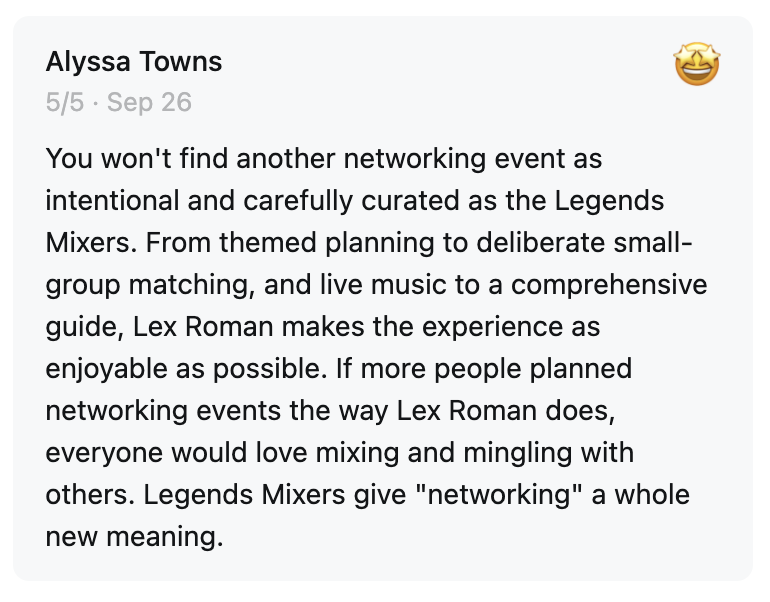770x602 pixels.
Task: Click the 5/5 rating text
Action: pyautogui.click(x=65, y=103)
